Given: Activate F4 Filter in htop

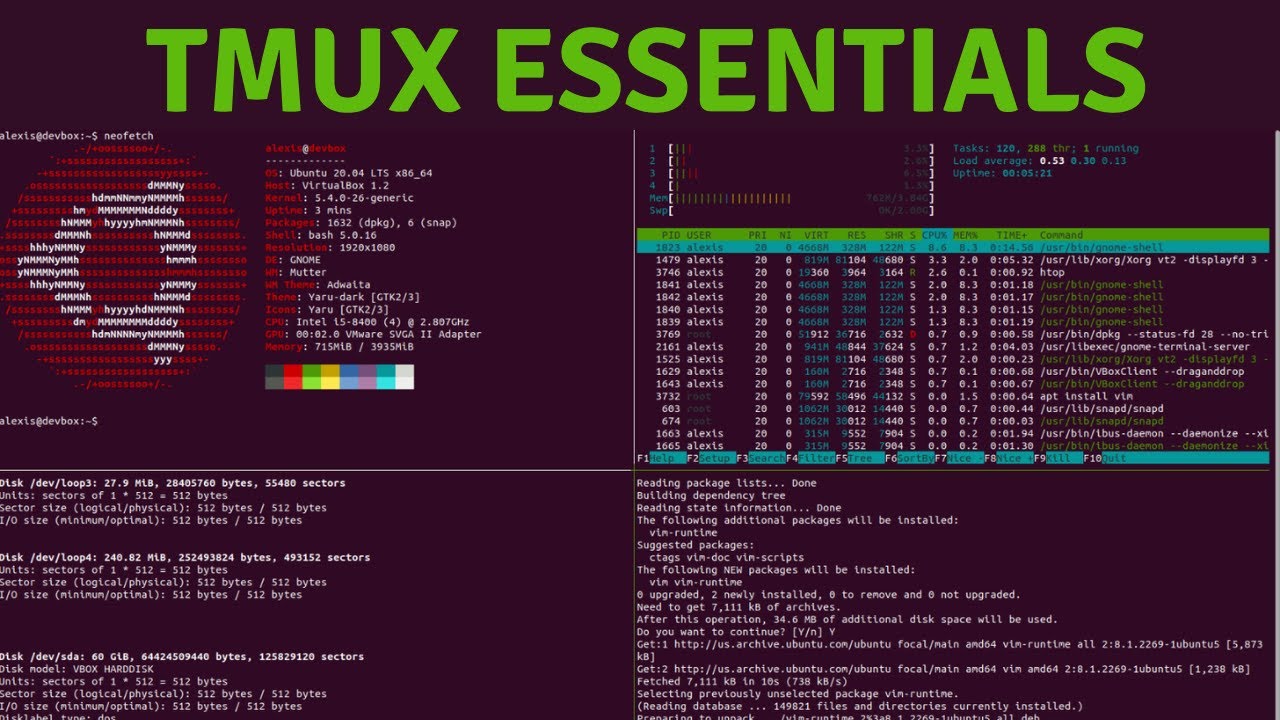Looking at the screenshot, I should [810, 458].
